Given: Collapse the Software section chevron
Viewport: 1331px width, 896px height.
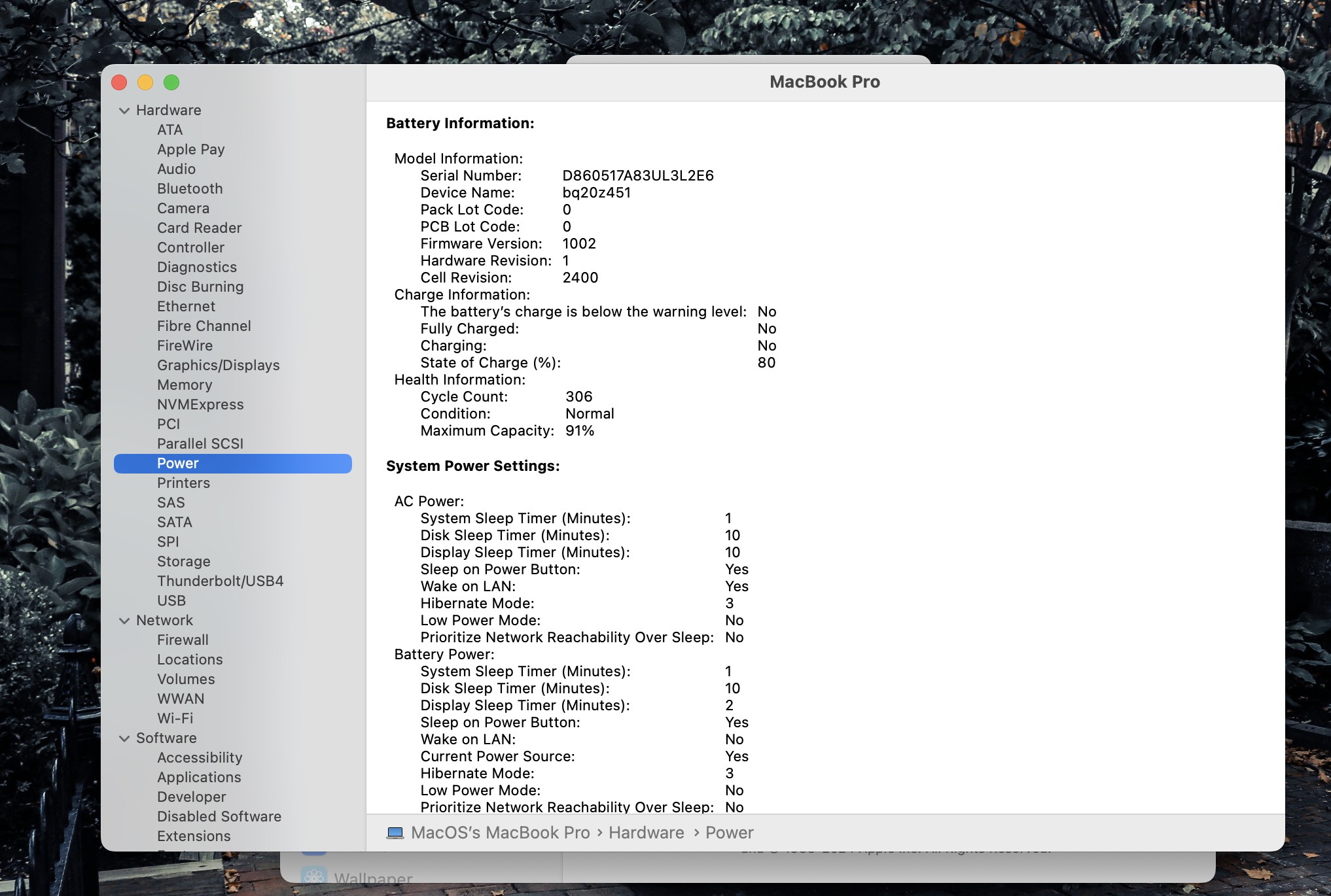Looking at the screenshot, I should pyautogui.click(x=124, y=738).
